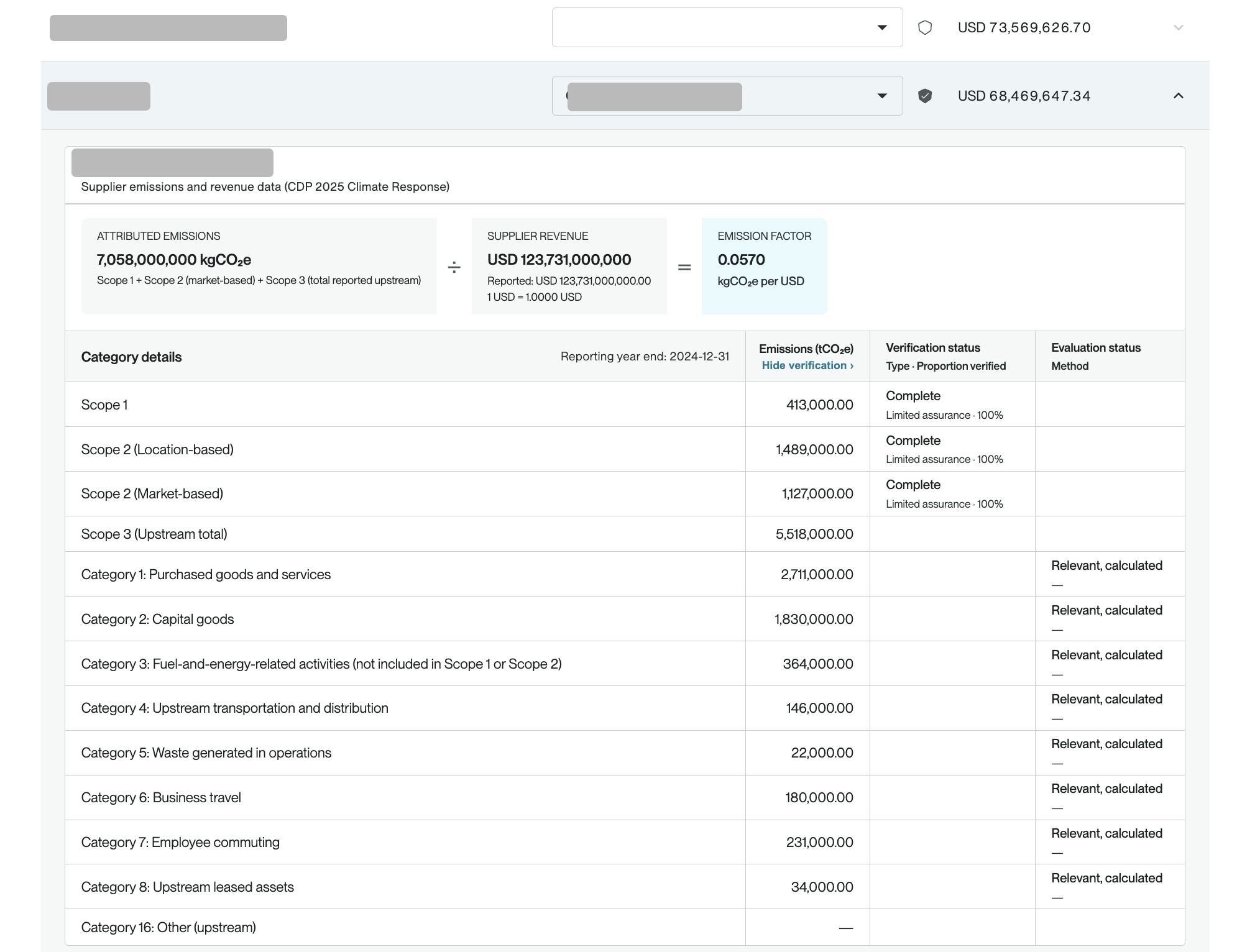Select Category 1: Purchased goods and services
1237x952 pixels.
[206, 574]
